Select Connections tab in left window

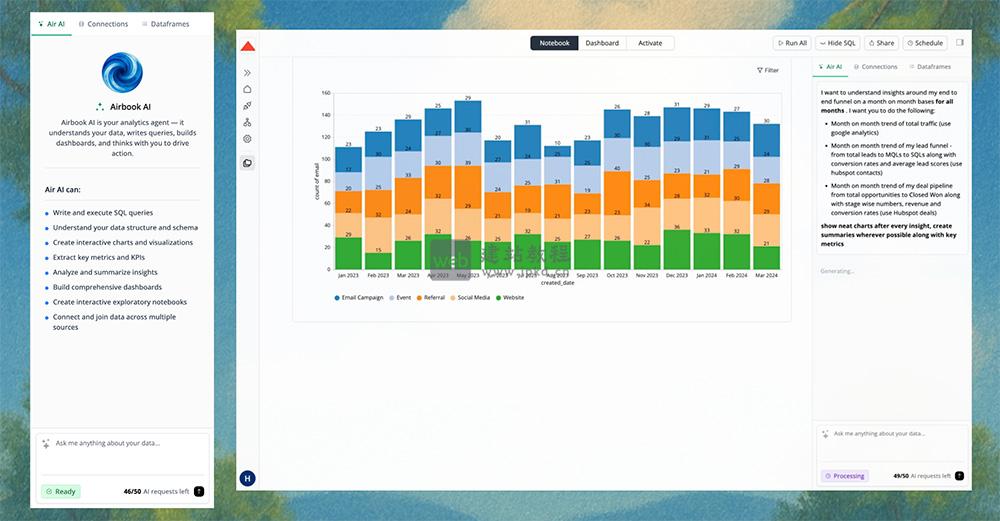tap(103, 24)
